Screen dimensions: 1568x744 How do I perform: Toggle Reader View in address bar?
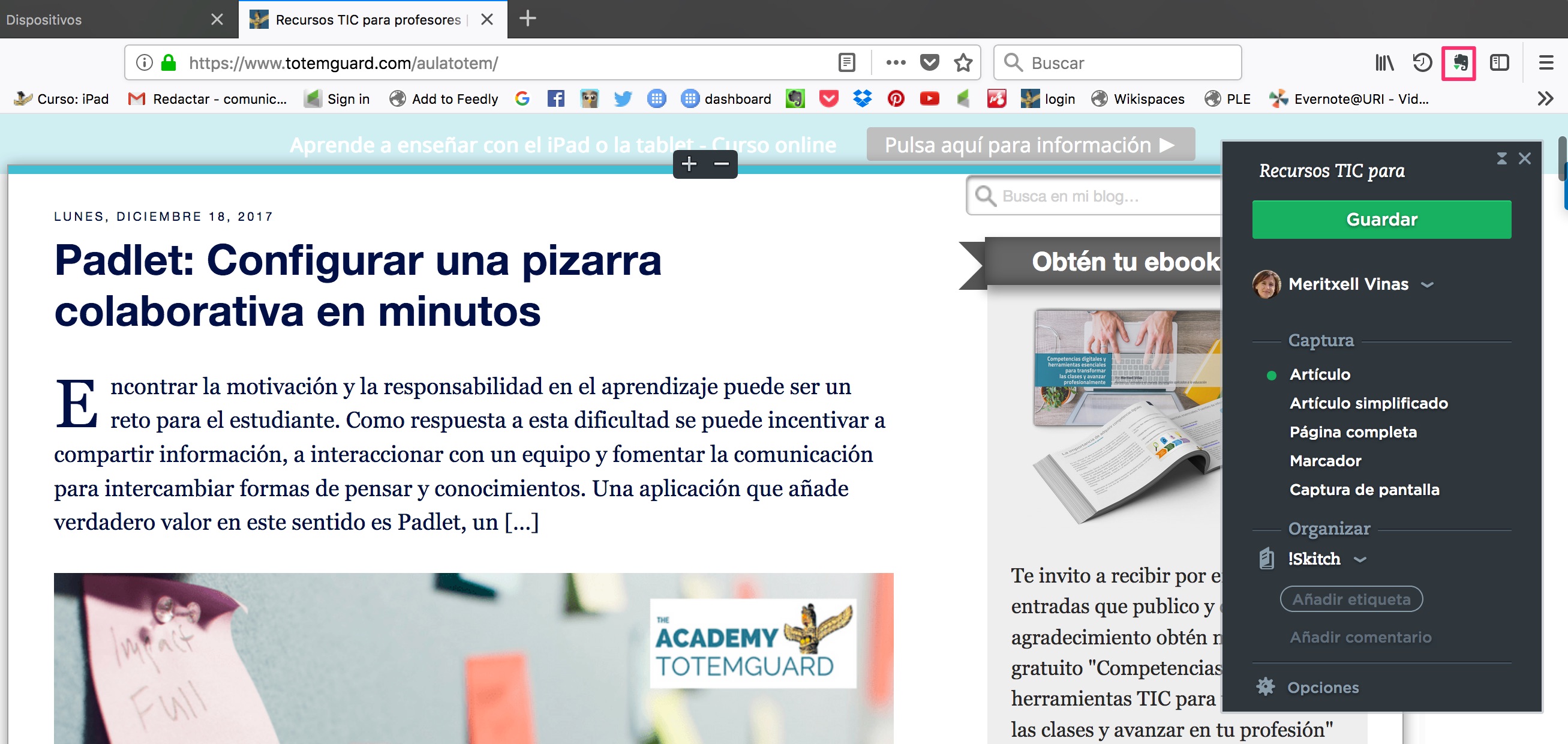coord(847,63)
